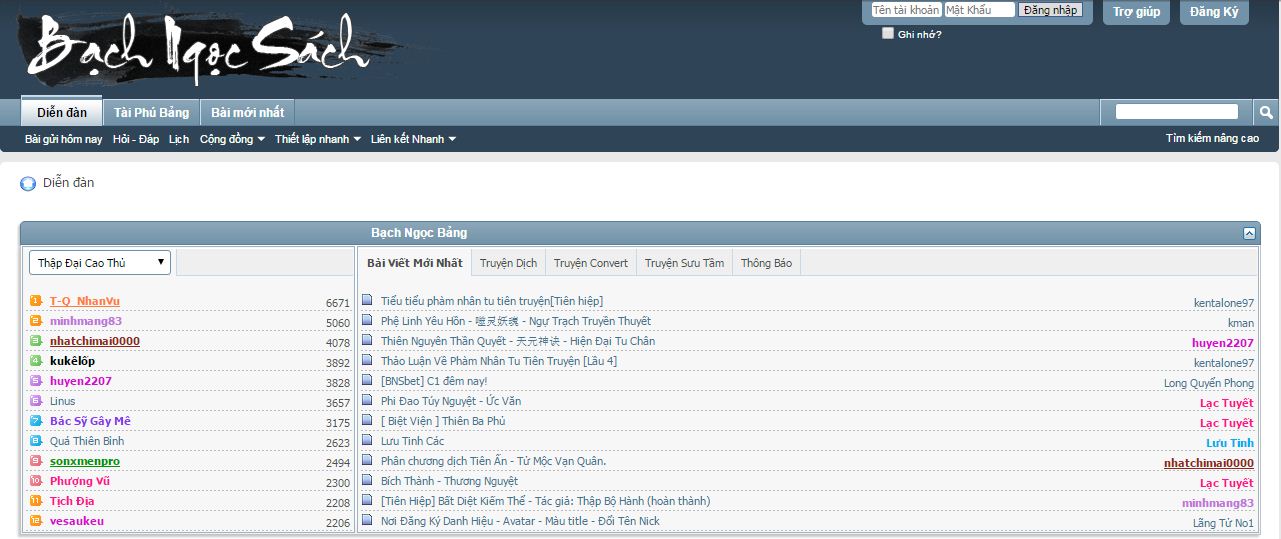Open the Liên kết Nhanh dropdown
Viewport: 1281px width, 539px height.
413,139
